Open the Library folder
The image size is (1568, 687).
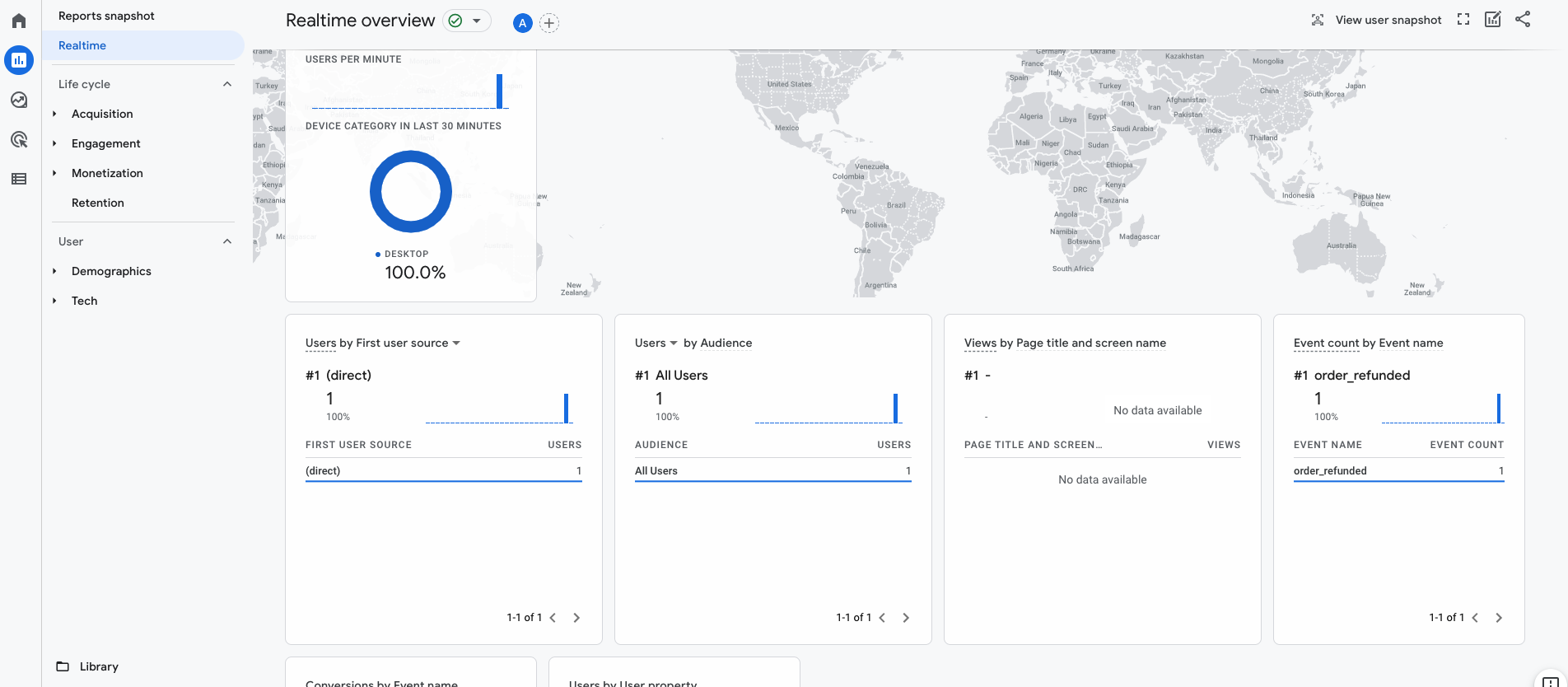click(87, 666)
